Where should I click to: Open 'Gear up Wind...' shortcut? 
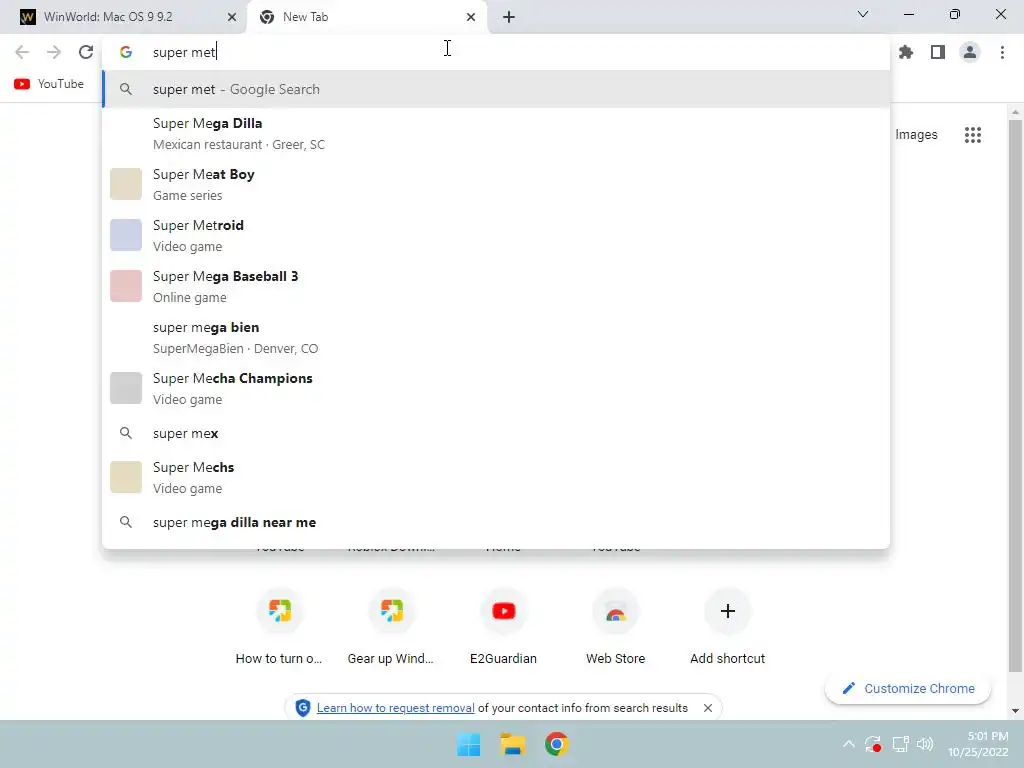click(391, 627)
